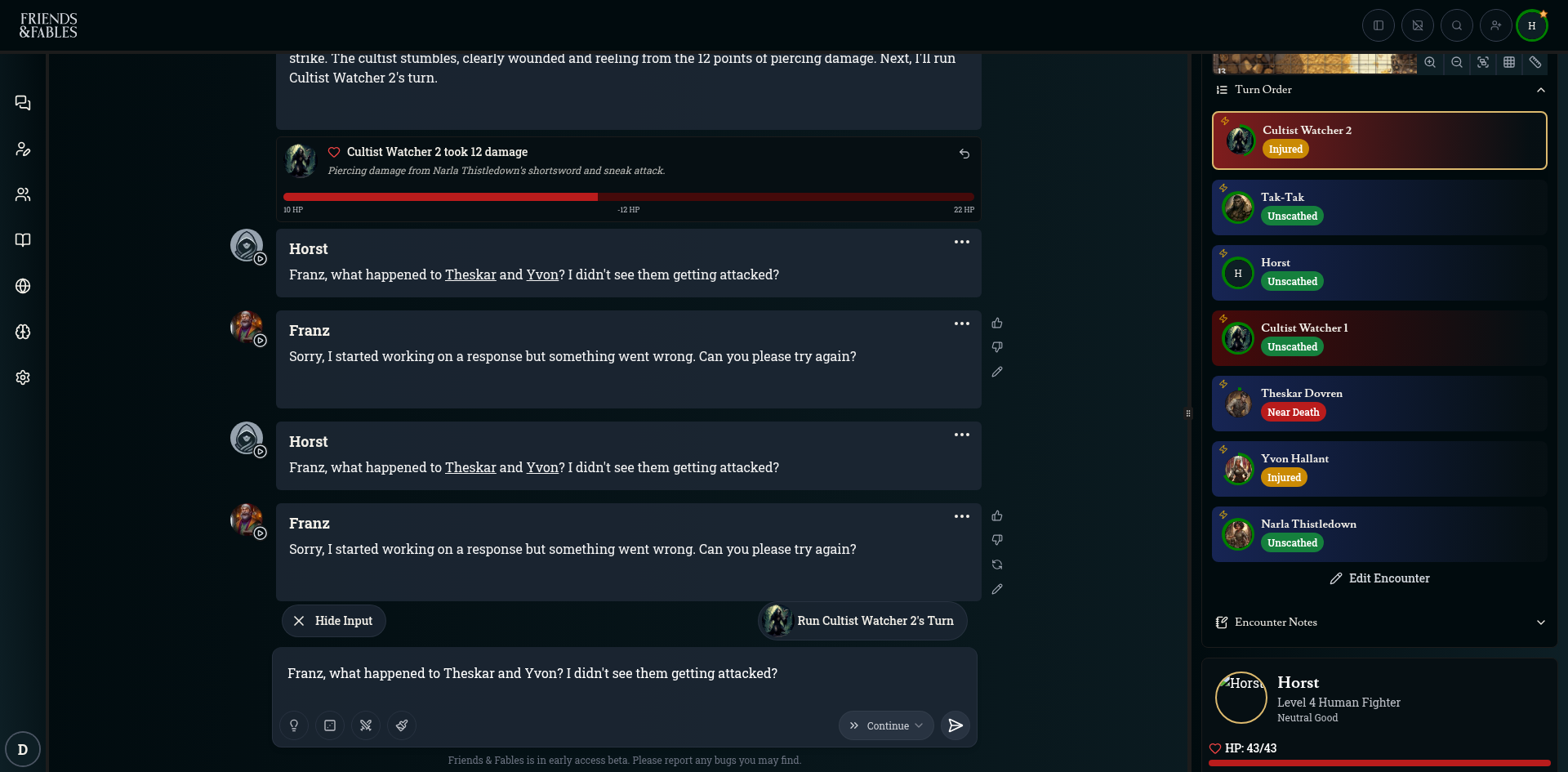Toggle the sidebar panel layout button
This screenshot has width=1568, height=772.
point(1378,25)
